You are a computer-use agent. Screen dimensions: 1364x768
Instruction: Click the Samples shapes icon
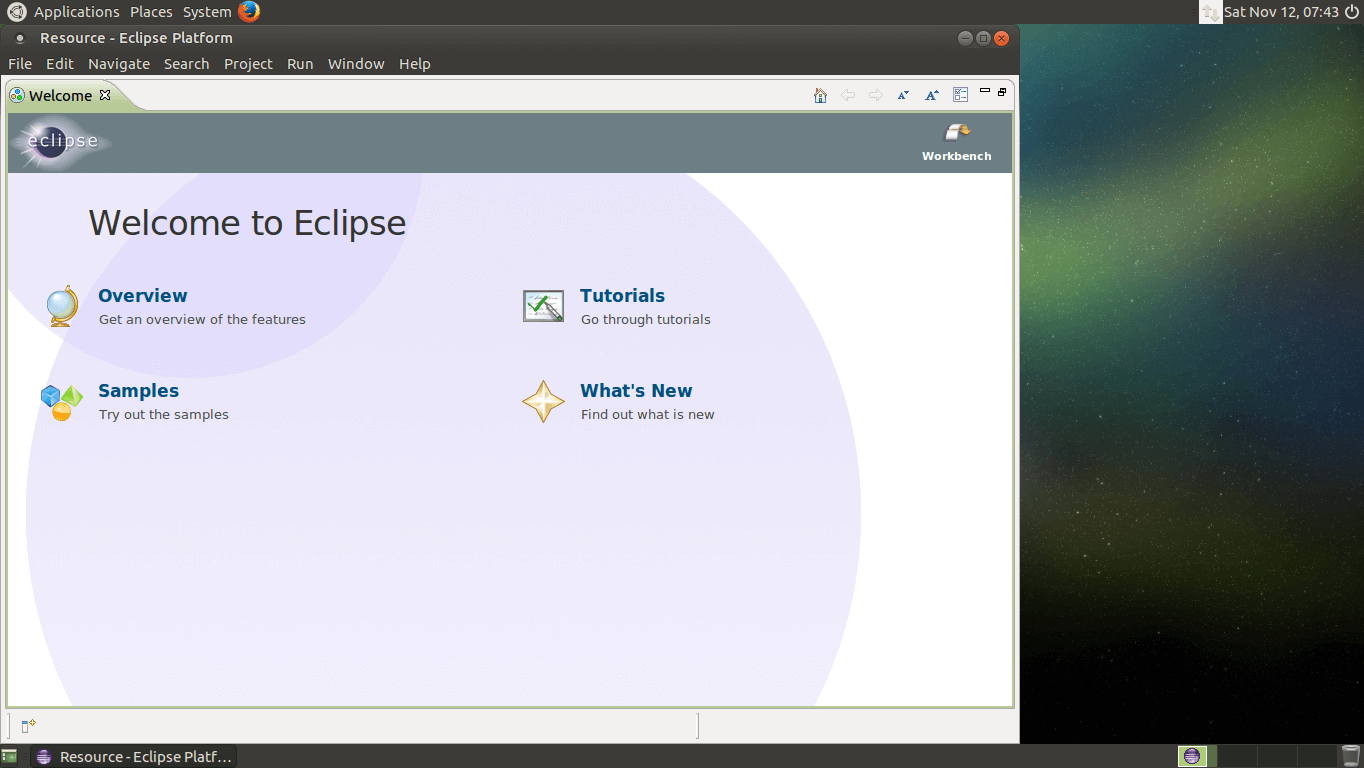click(x=62, y=402)
